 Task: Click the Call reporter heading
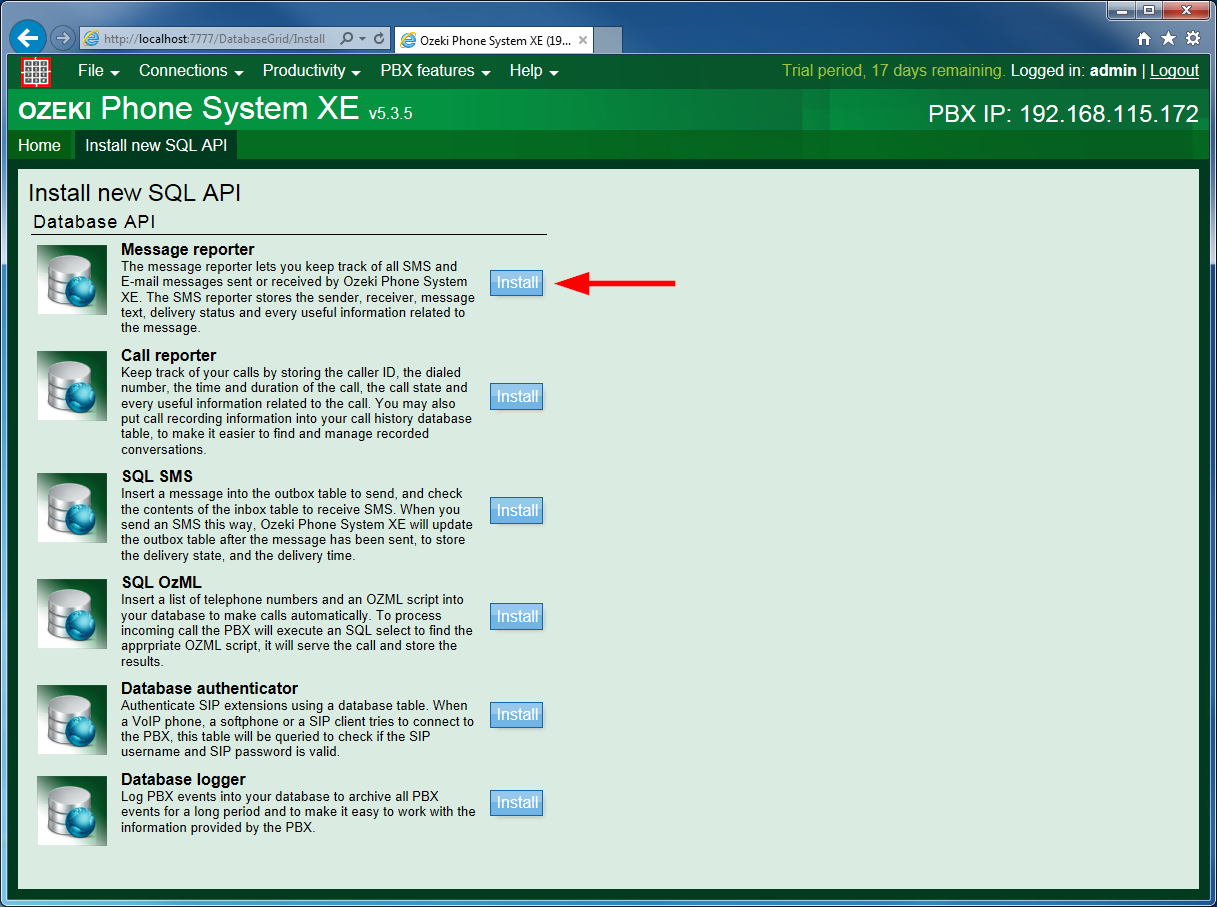pyautogui.click(x=169, y=356)
